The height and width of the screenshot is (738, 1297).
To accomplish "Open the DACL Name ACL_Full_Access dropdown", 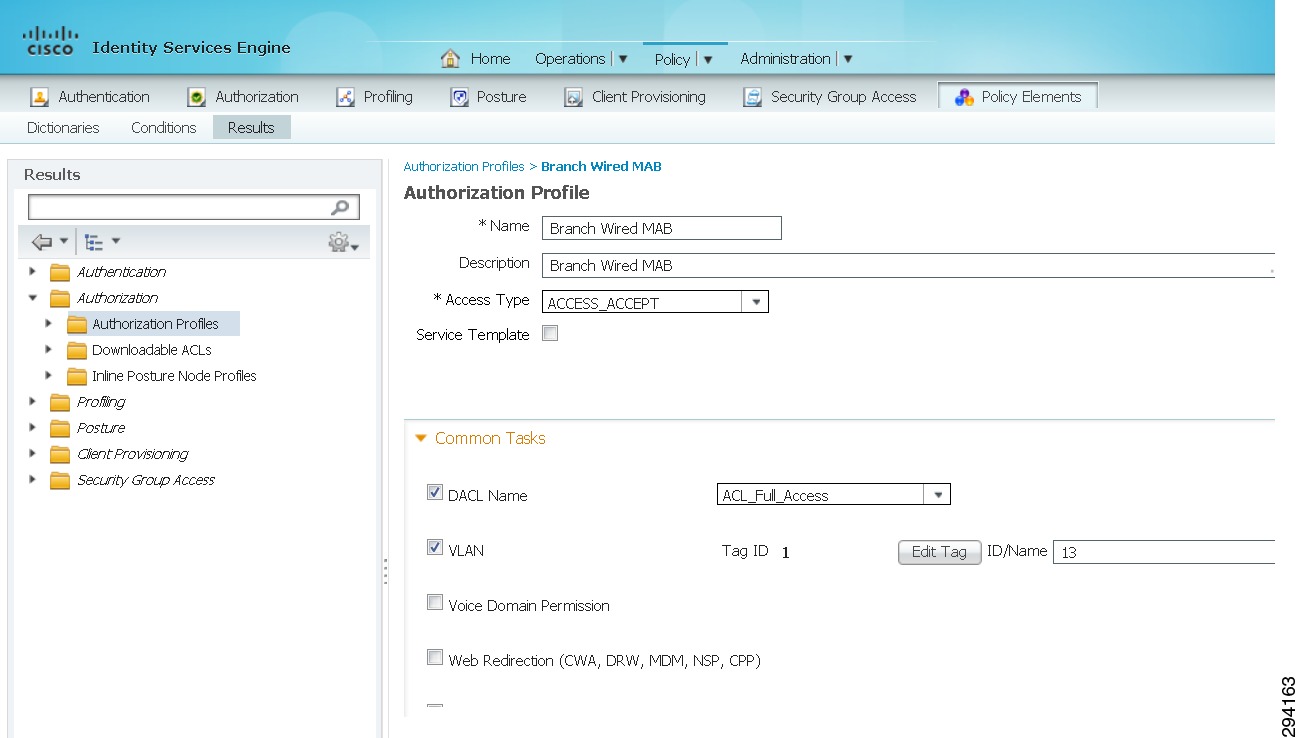I will [x=937, y=494].
